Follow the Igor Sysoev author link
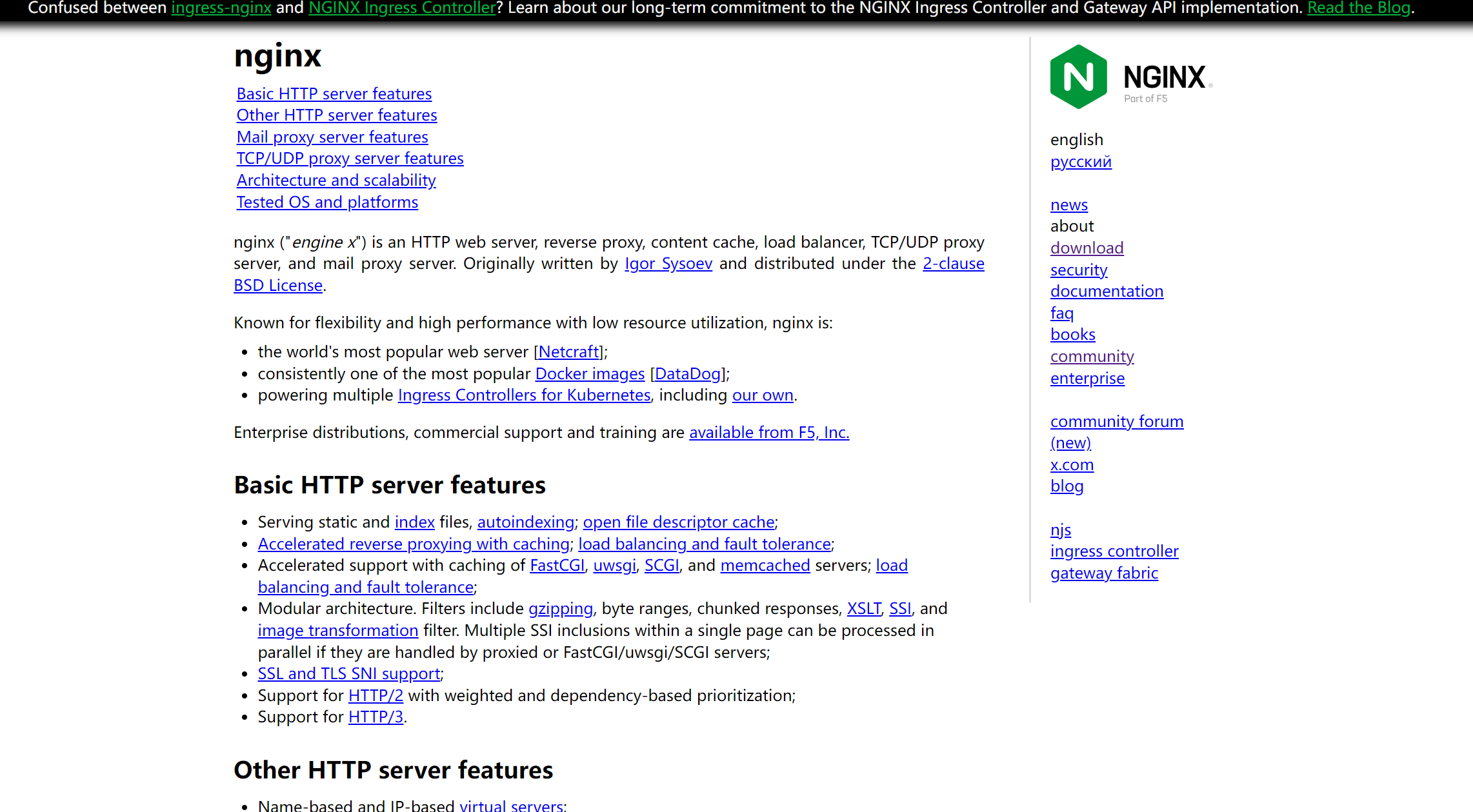 coord(668,263)
